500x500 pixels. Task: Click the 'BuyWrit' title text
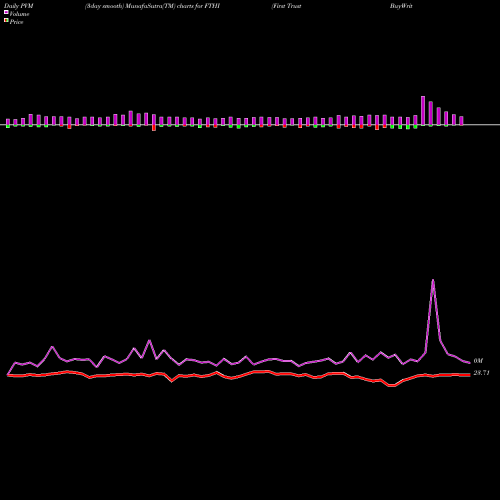401,6
